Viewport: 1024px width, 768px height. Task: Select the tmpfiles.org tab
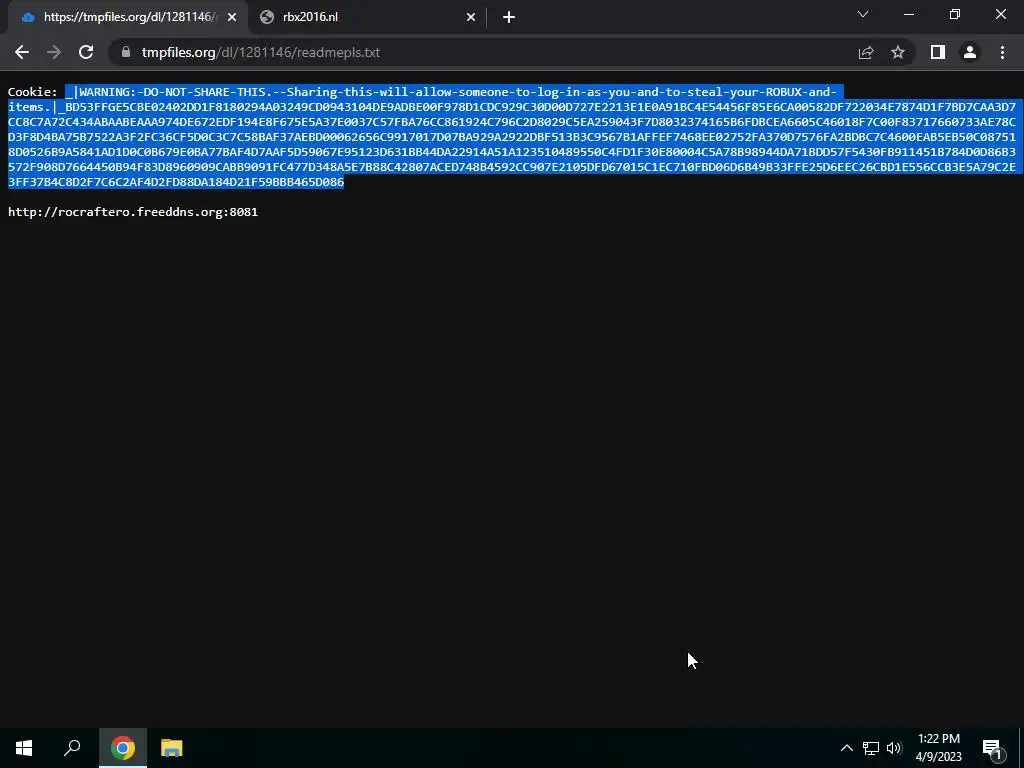(x=128, y=17)
